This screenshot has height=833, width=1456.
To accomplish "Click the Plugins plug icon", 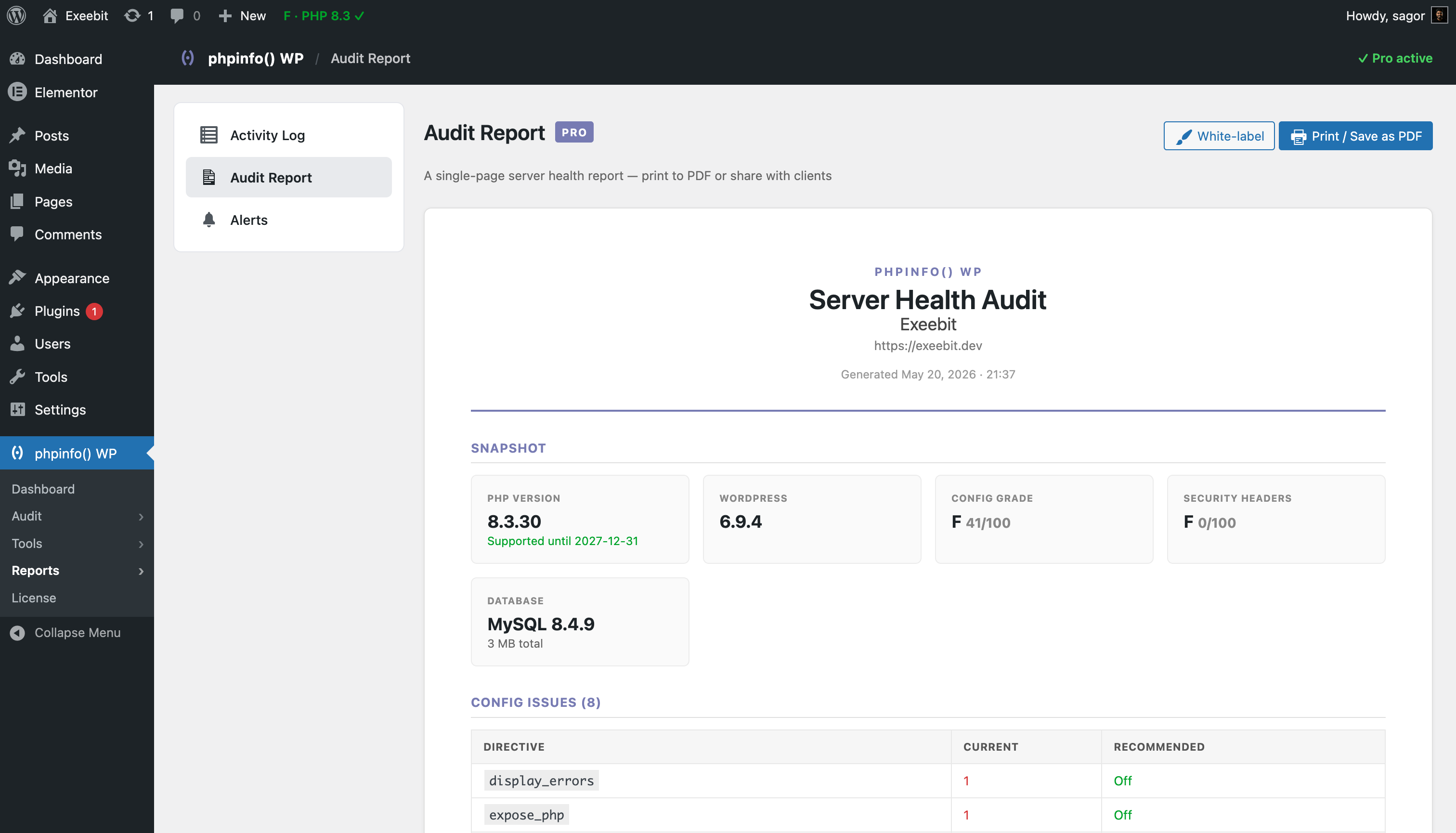I will [x=18, y=311].
